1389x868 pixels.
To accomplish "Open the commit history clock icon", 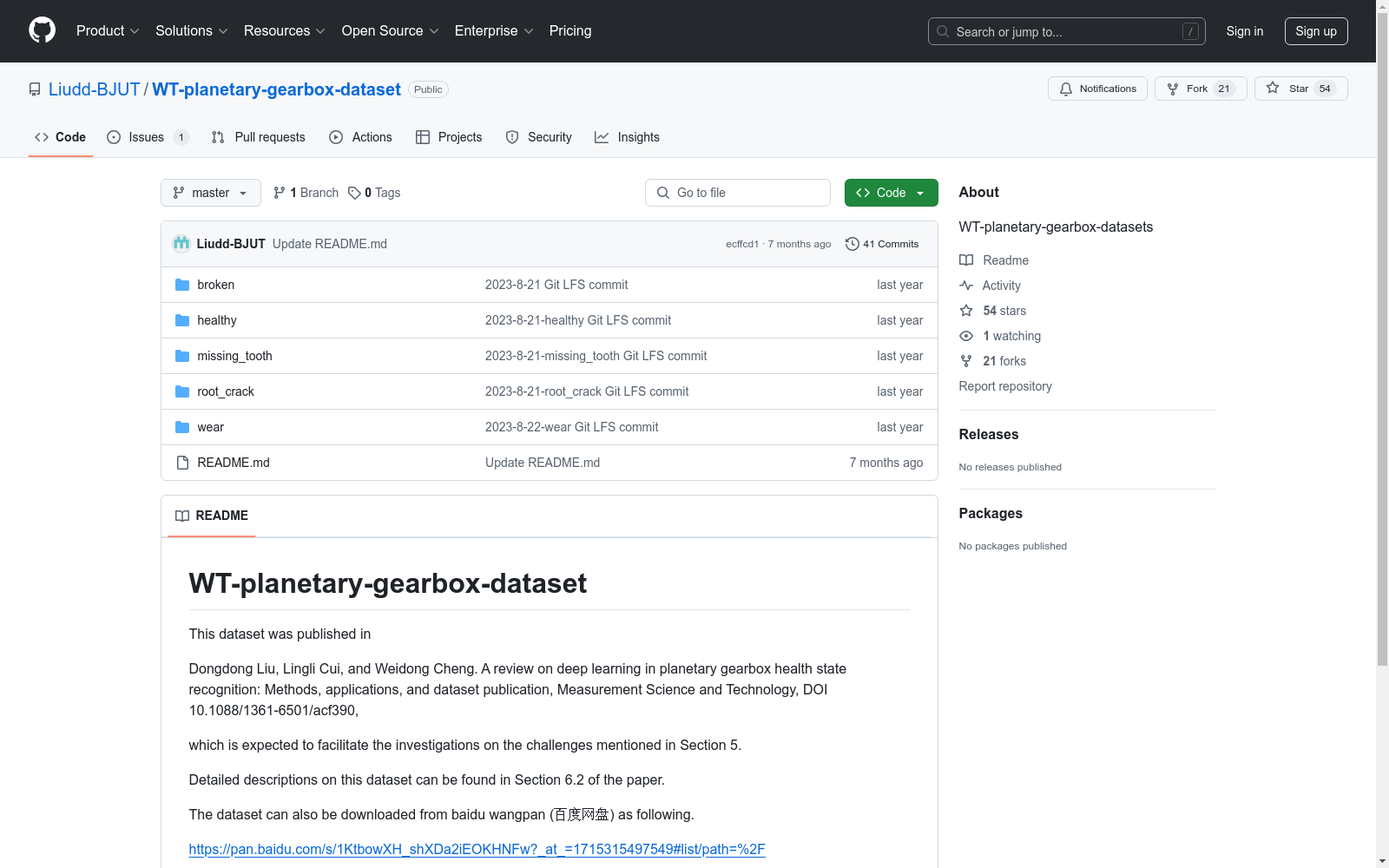I will click(x=852, y=244).
